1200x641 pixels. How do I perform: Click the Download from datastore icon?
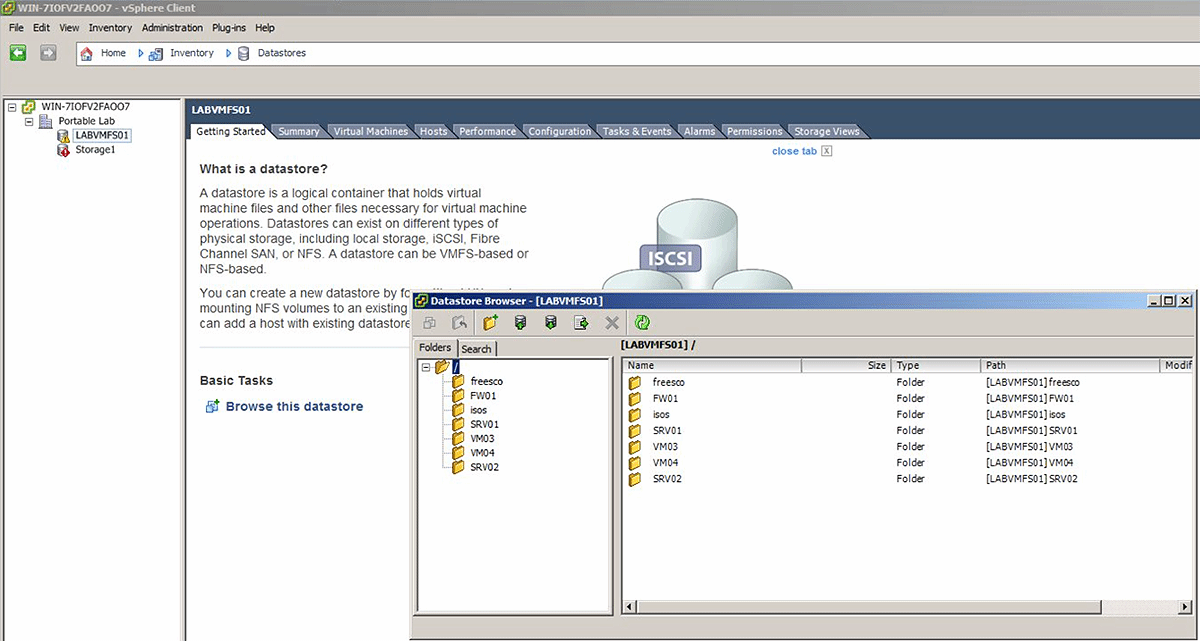[551, 322]
